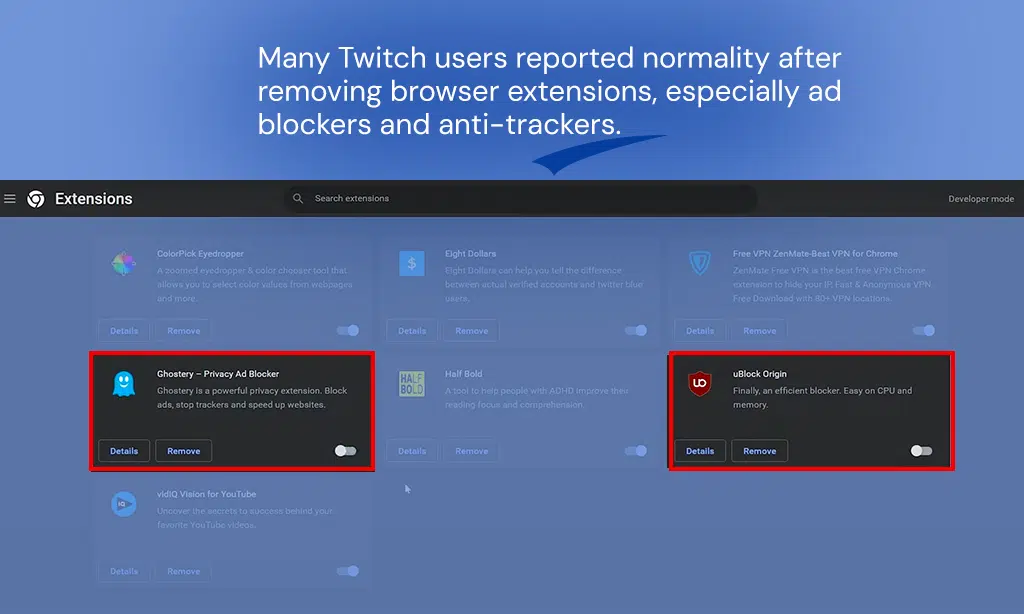Focus the Search extensions field
This screenshot has width=1024, height=614.
coord(520,199)
